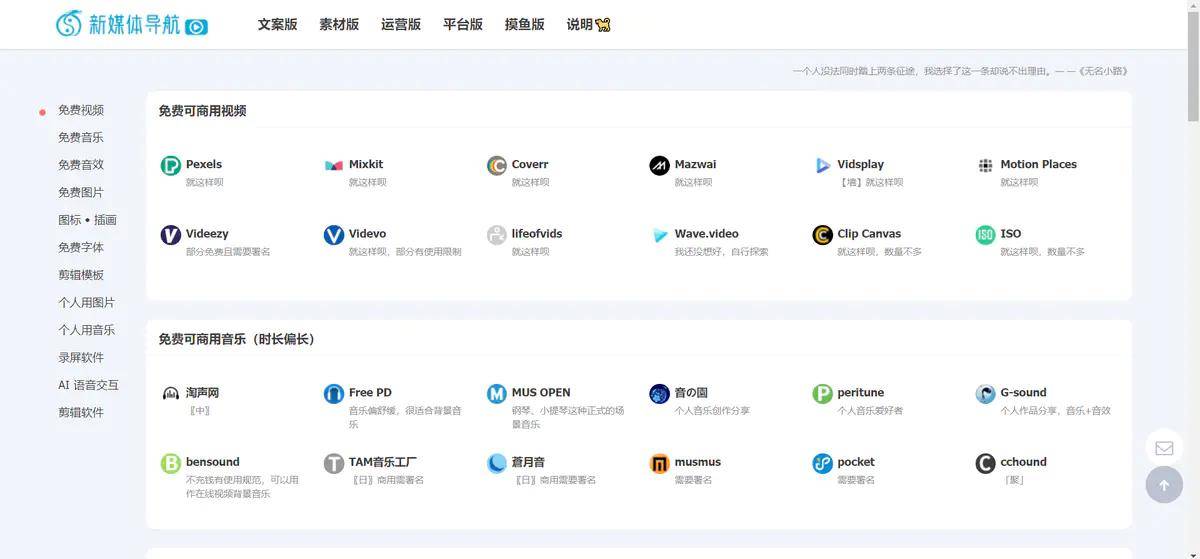1200x559 pixels.
Task: Jump to 剪辑模板 sidebar category
Action: tap(81, 275)
